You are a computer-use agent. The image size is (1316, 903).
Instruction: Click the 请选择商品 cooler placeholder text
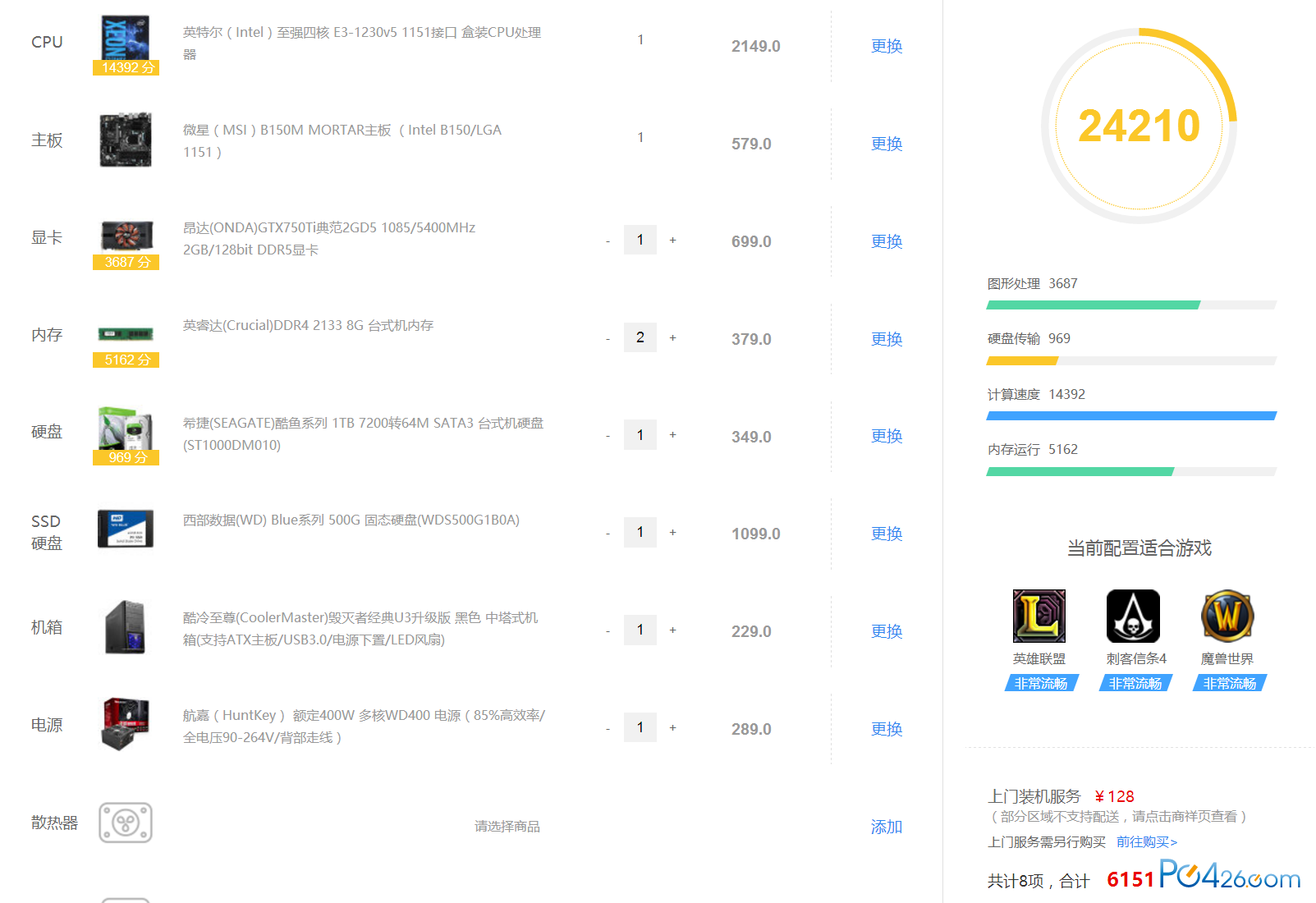(x=507, y=827)
